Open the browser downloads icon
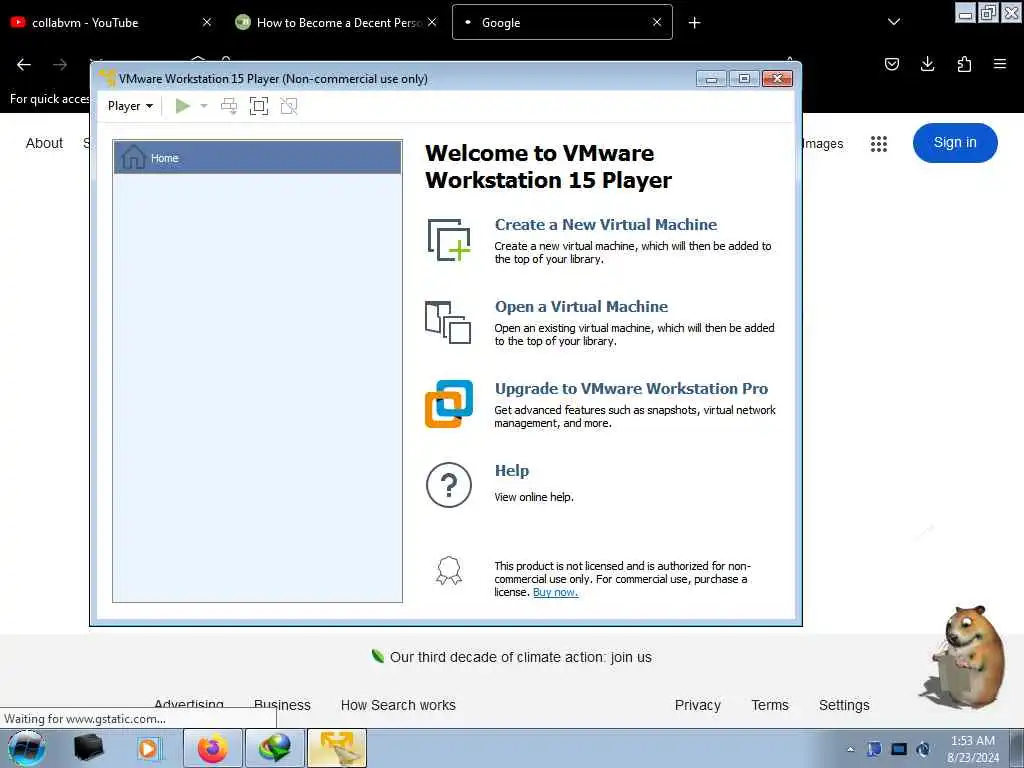This screenshot has width=1024, height=768. (927, 64)
